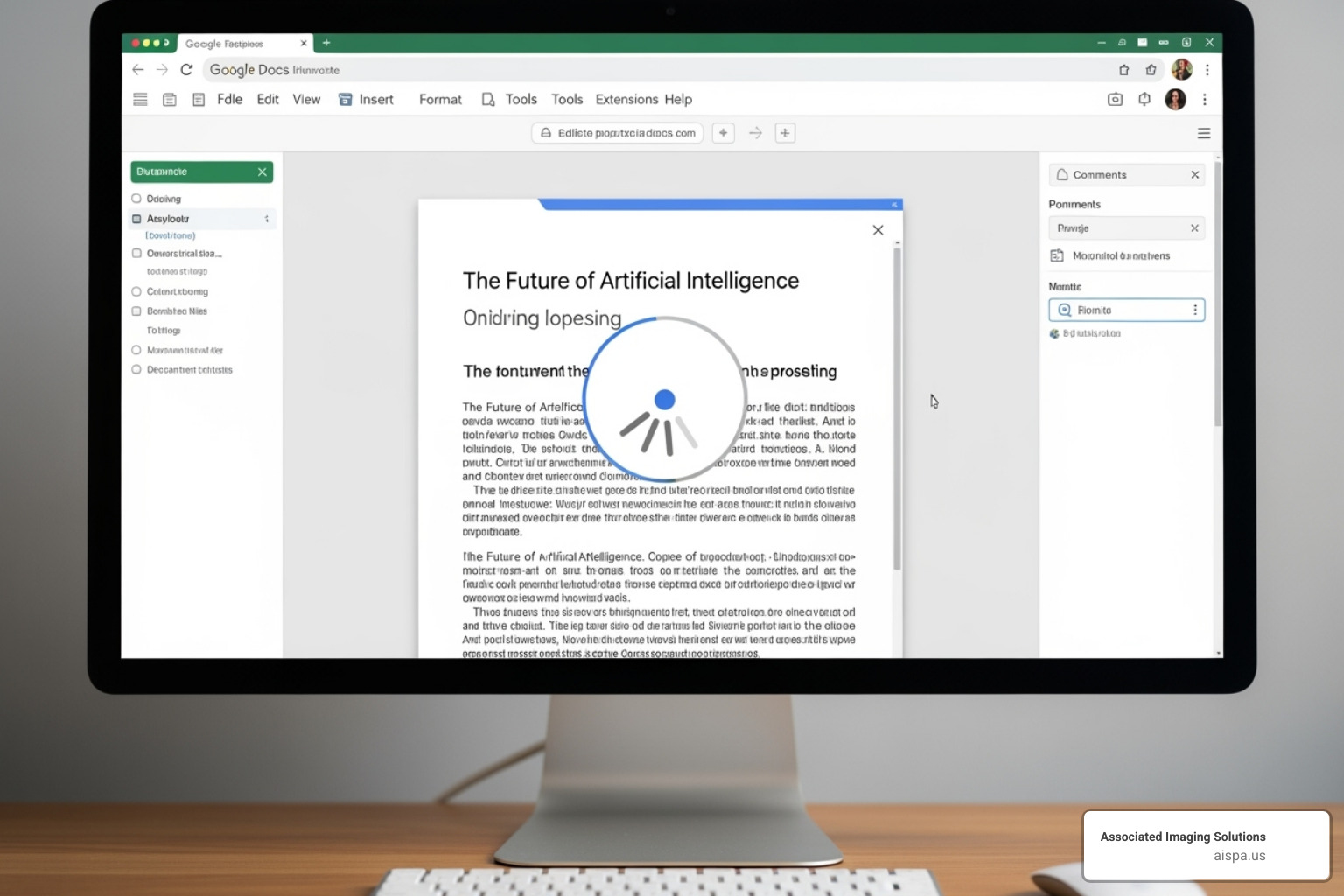Select the Decoantnert radio option
This screenshot has height=896, width=1344.
point(136,370)
